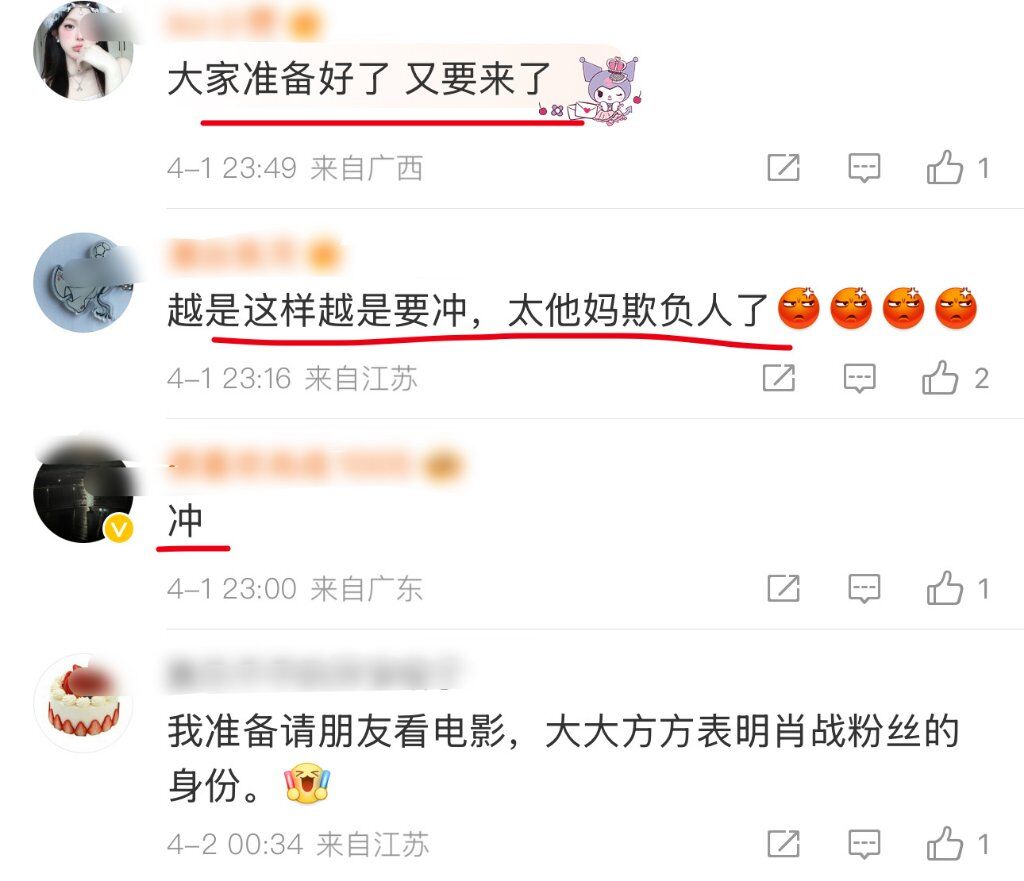Viewport: 1024px width, 881px height.
Task: Tap the 大家准备好了 comment text
Action: (x=359, y=79)
